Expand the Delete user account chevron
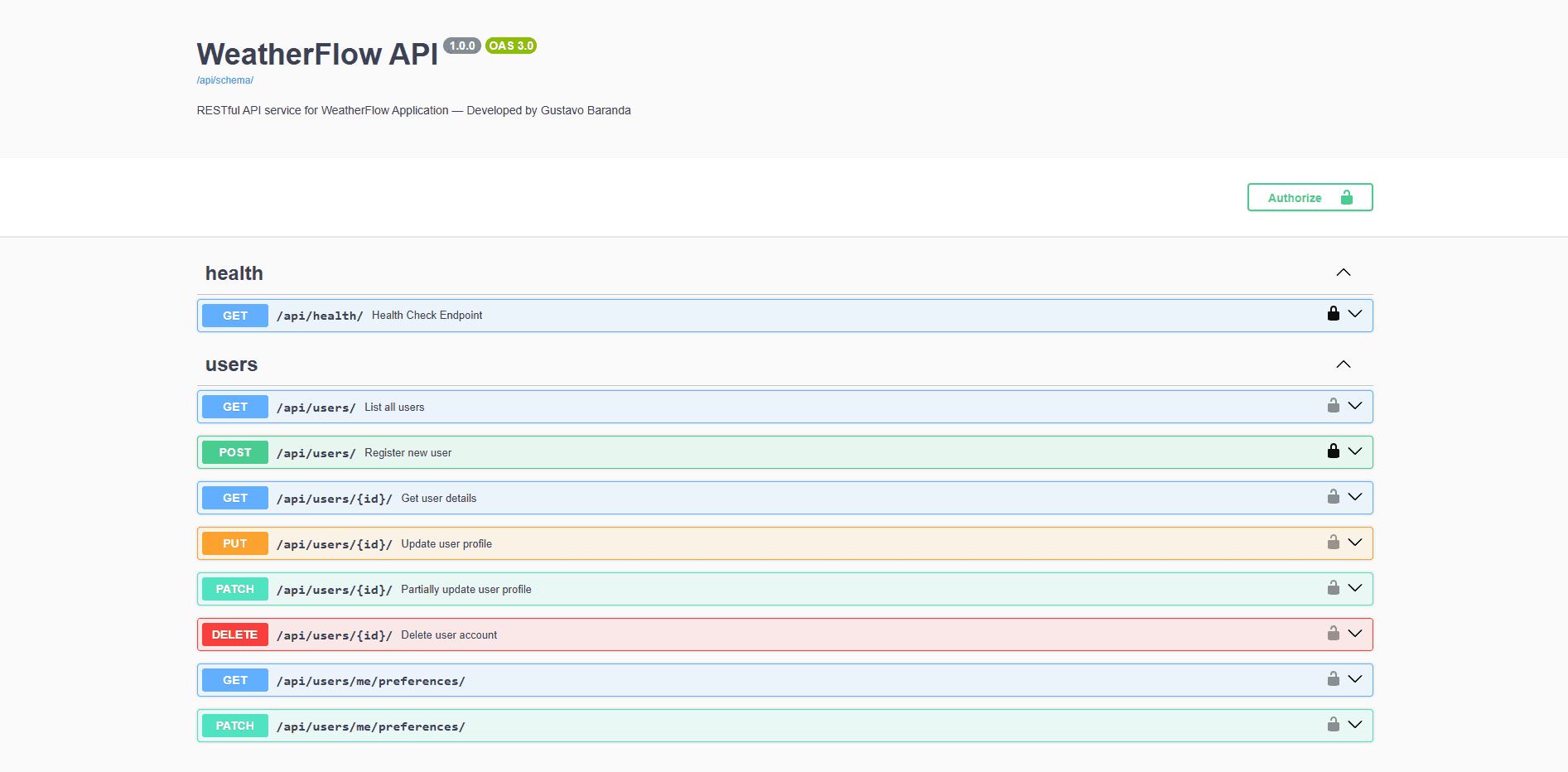This screenshot has width=1568, height=772. tap(1355, 634)
